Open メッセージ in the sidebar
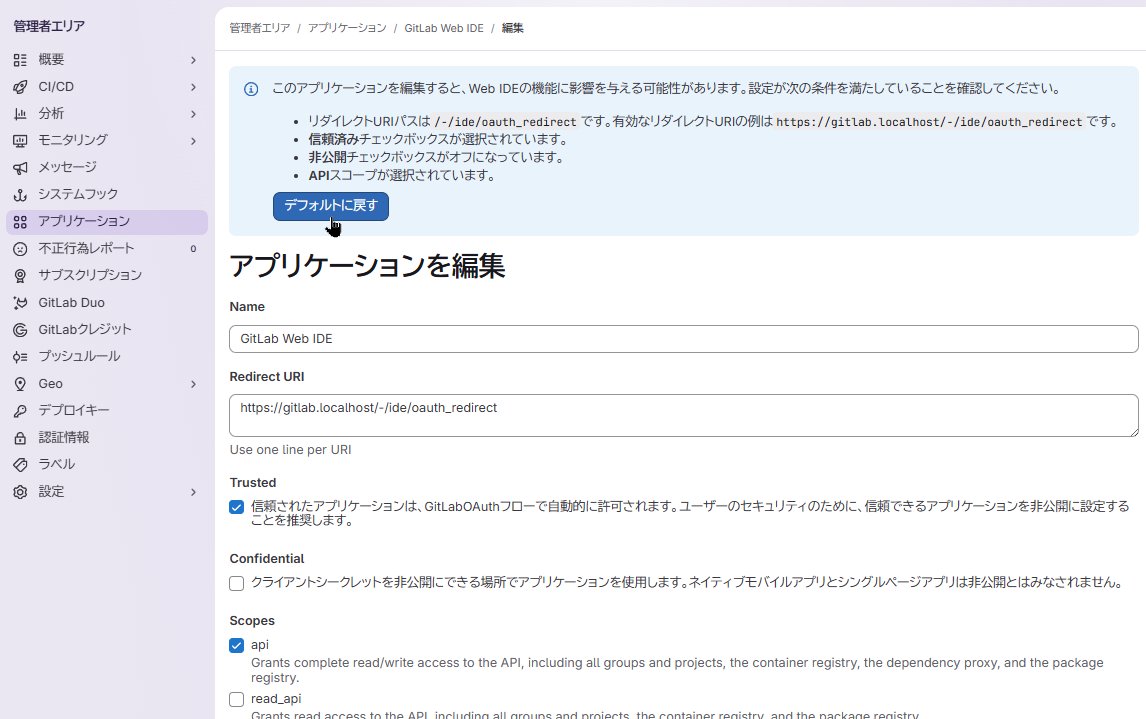 [107, 167]
